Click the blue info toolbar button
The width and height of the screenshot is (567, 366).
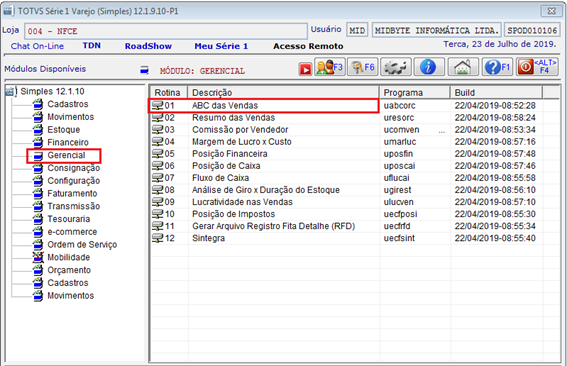coord(429,67)
